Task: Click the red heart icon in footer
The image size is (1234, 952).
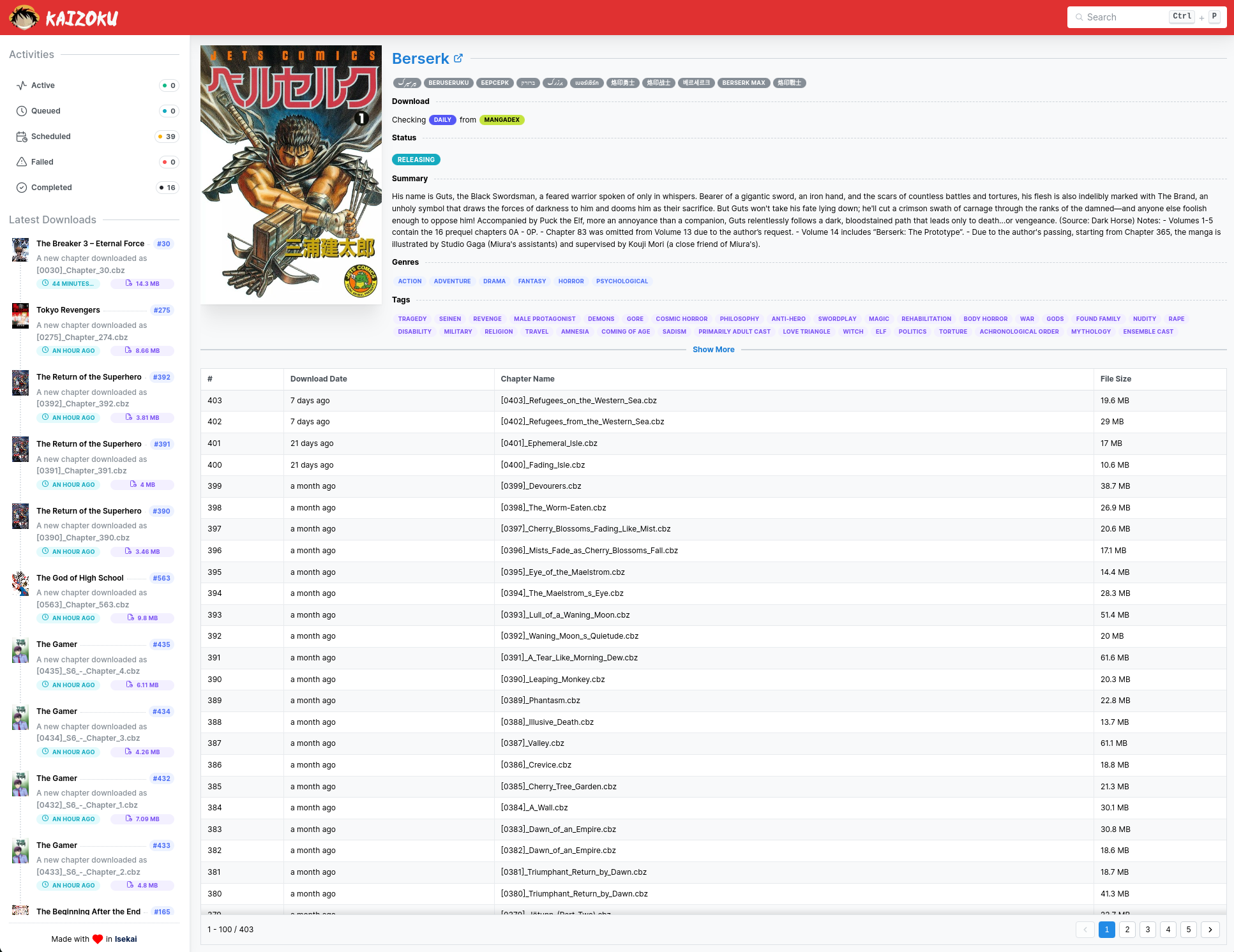Action: [98, 939]
